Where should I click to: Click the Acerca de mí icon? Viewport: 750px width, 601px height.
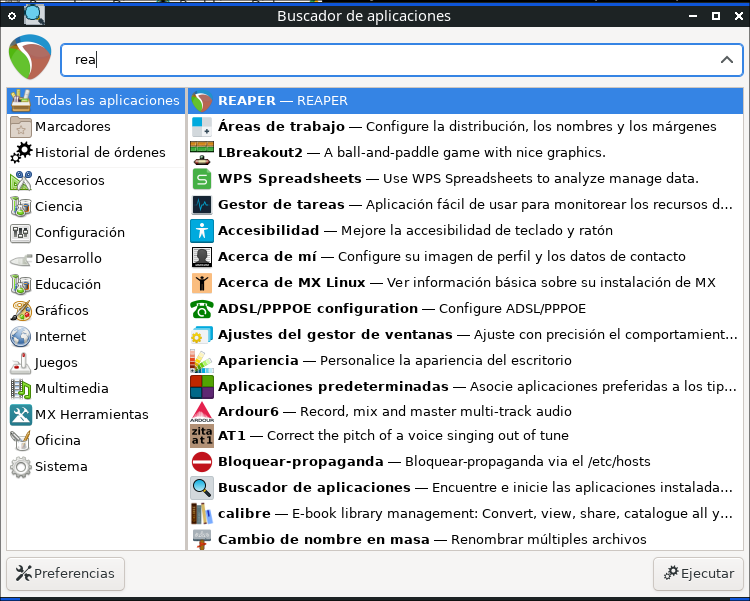(201, 257)
